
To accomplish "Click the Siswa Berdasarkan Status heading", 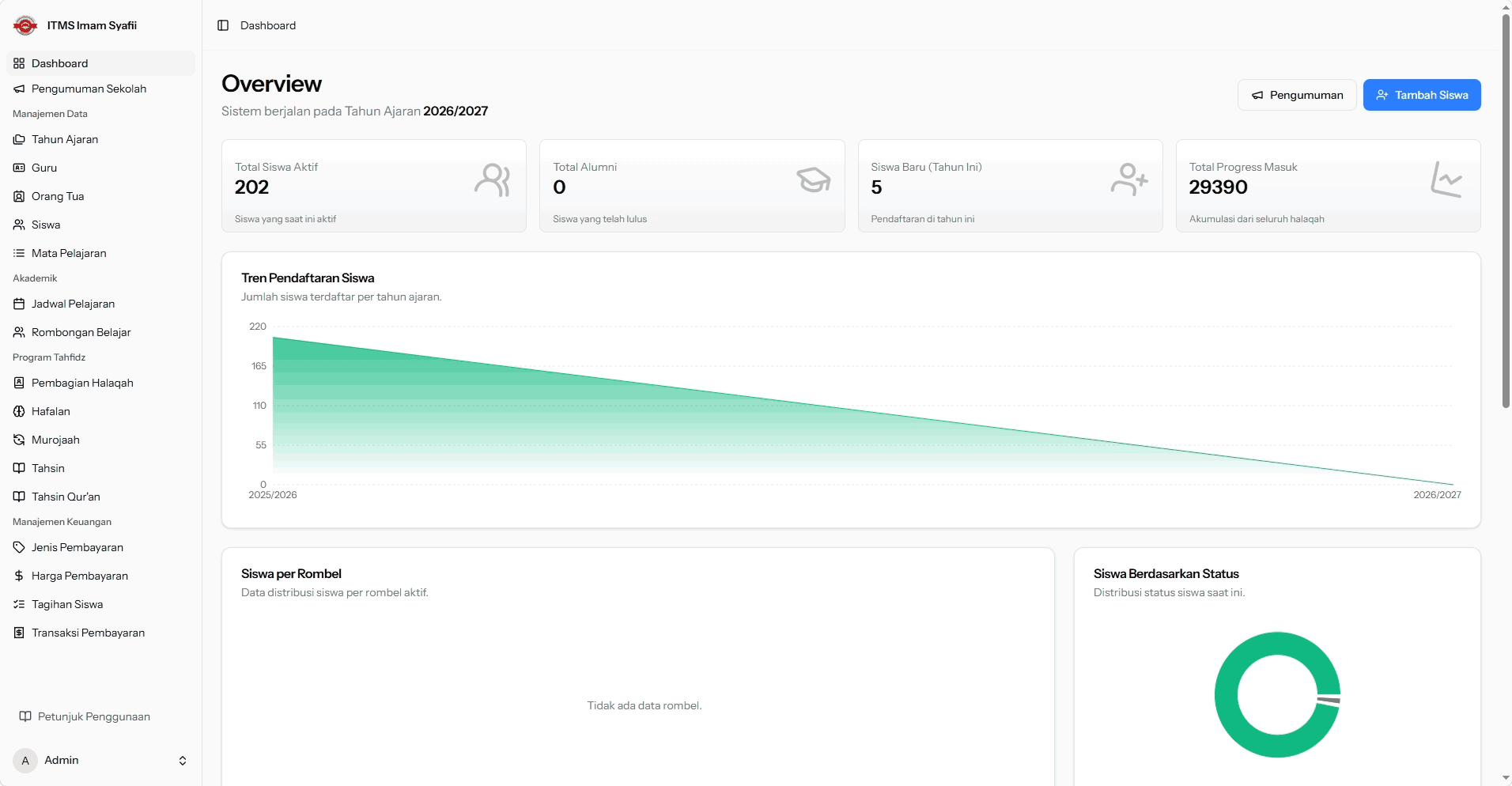I will pos(1166,574).
